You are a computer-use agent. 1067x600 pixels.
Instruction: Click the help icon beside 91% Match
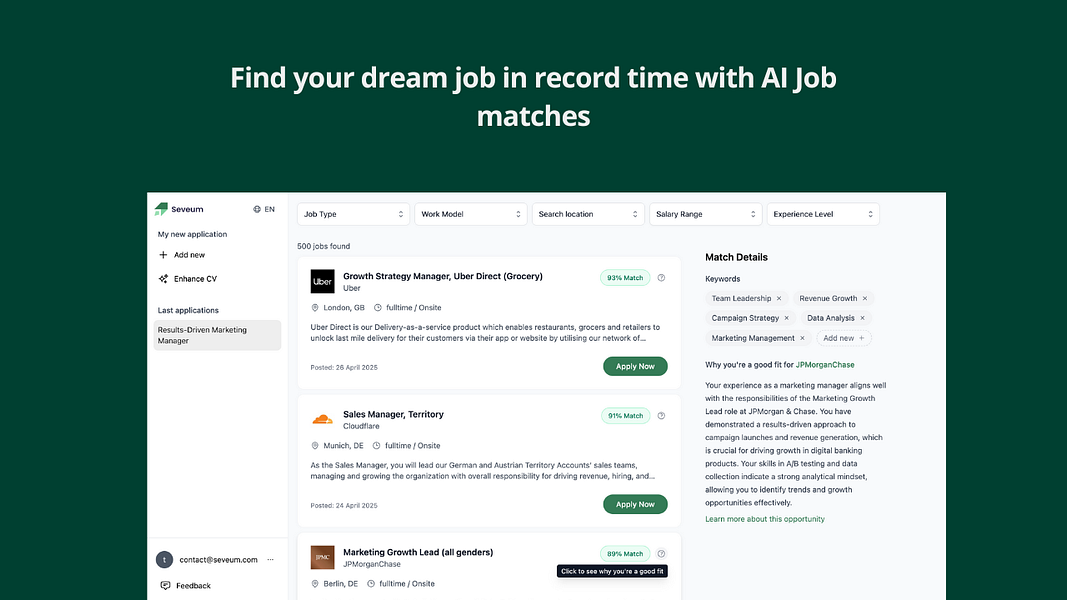[661, 416]
